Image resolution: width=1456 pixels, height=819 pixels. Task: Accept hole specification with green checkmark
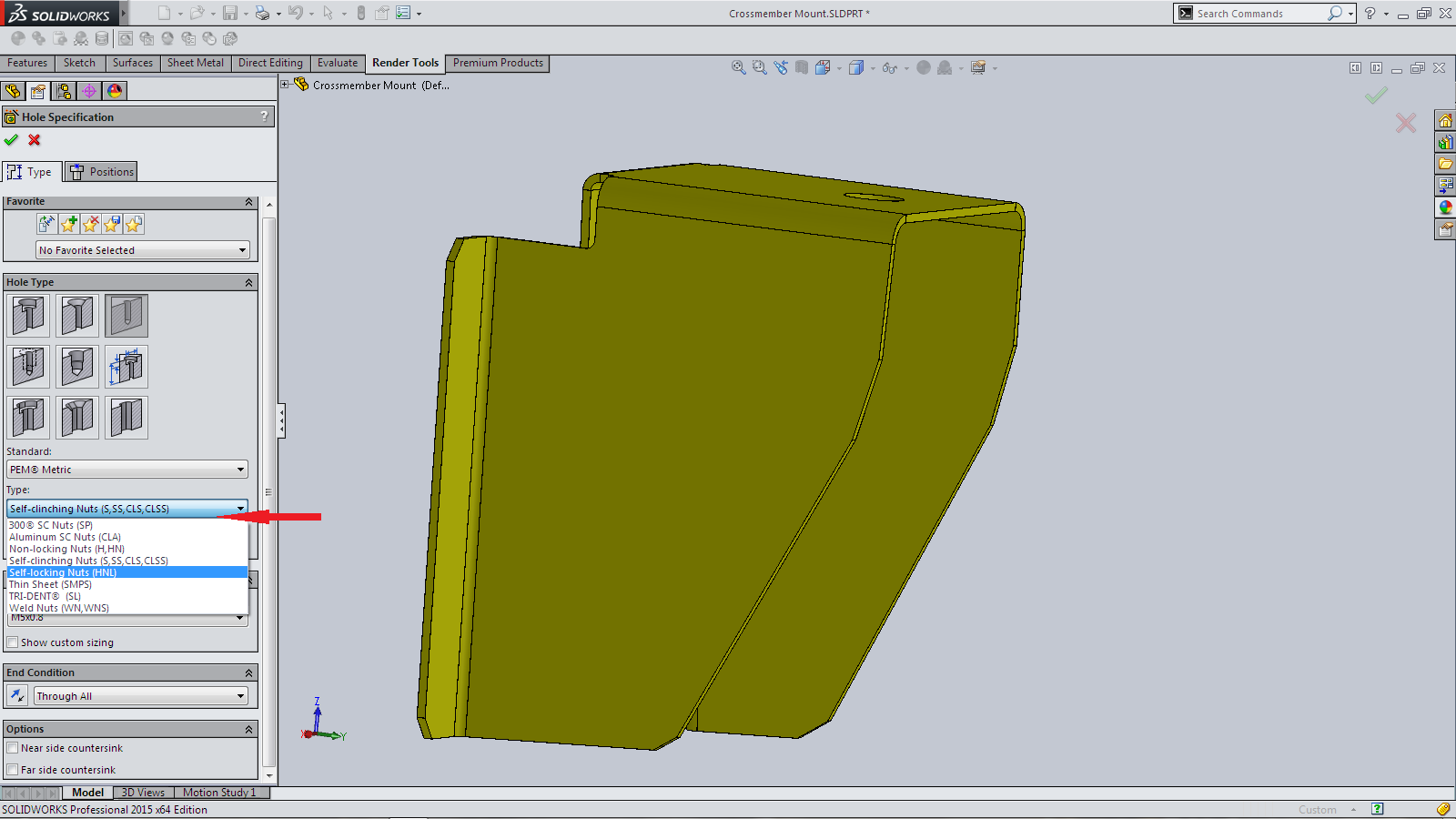point(11,140)
